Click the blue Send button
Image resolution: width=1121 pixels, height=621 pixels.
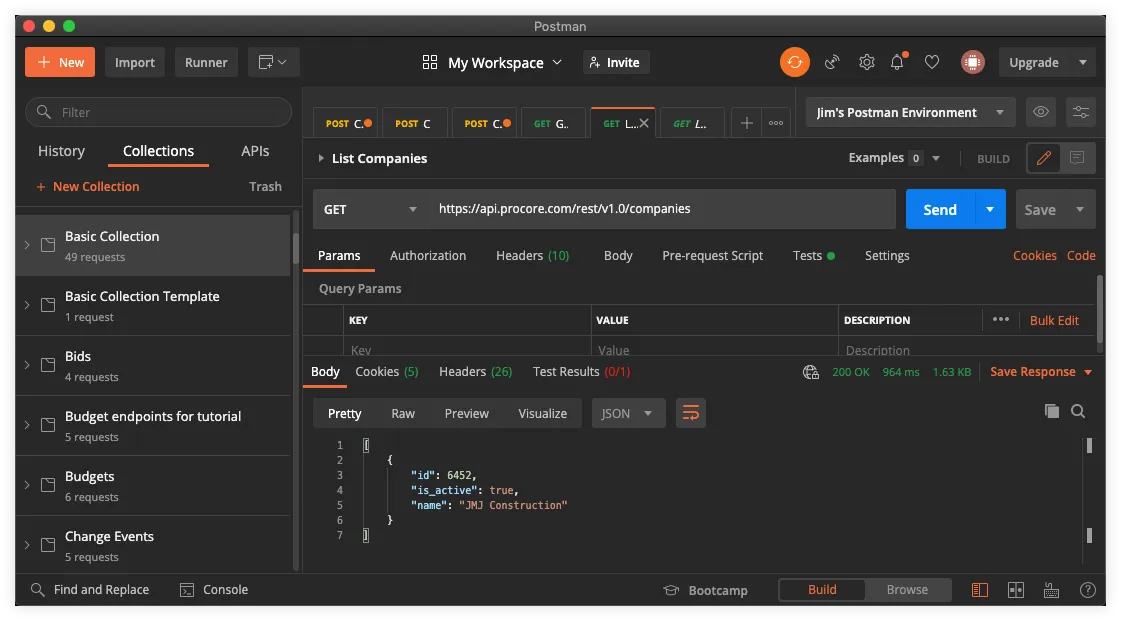click(939, 209)
